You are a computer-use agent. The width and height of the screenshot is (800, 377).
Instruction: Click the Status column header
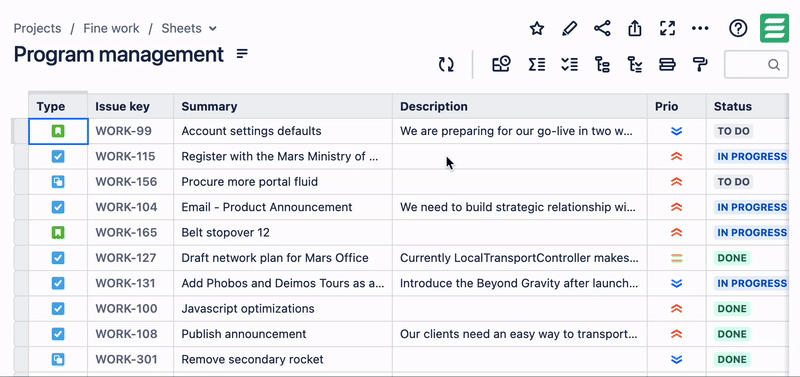tap(747, 107)
